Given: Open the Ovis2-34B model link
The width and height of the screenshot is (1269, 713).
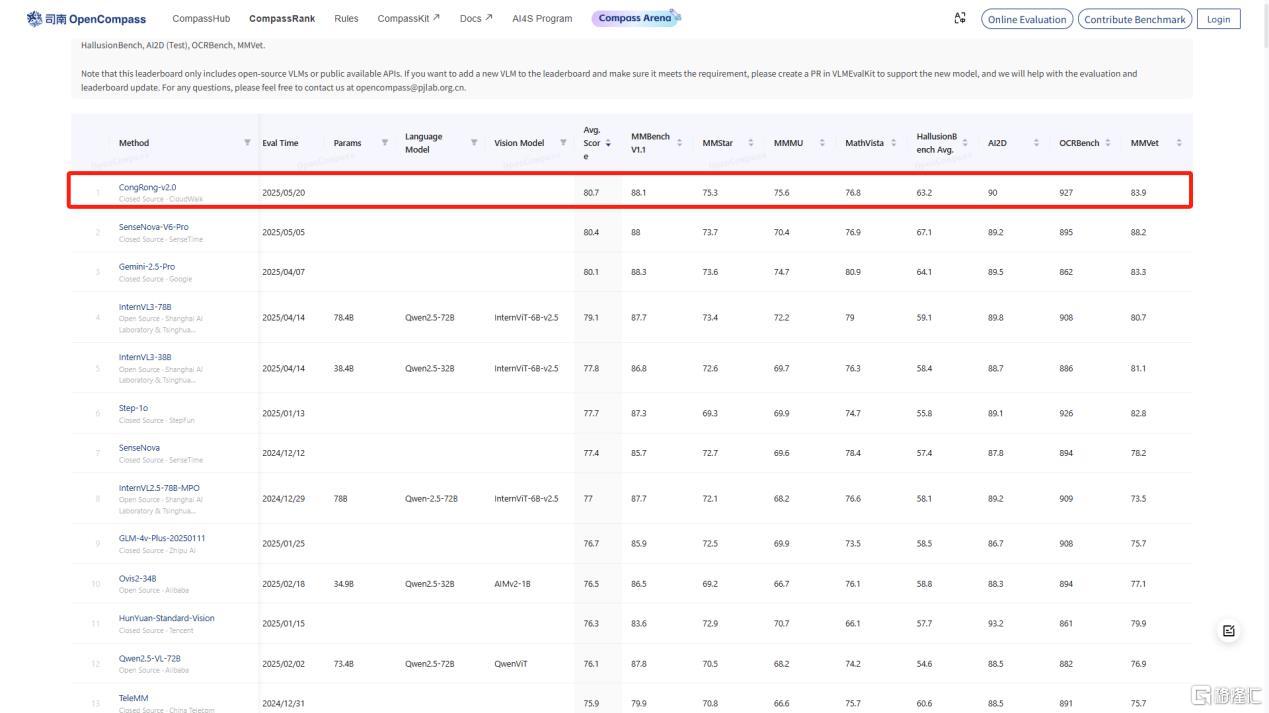Looking at the screenshot, I should 137,578.
